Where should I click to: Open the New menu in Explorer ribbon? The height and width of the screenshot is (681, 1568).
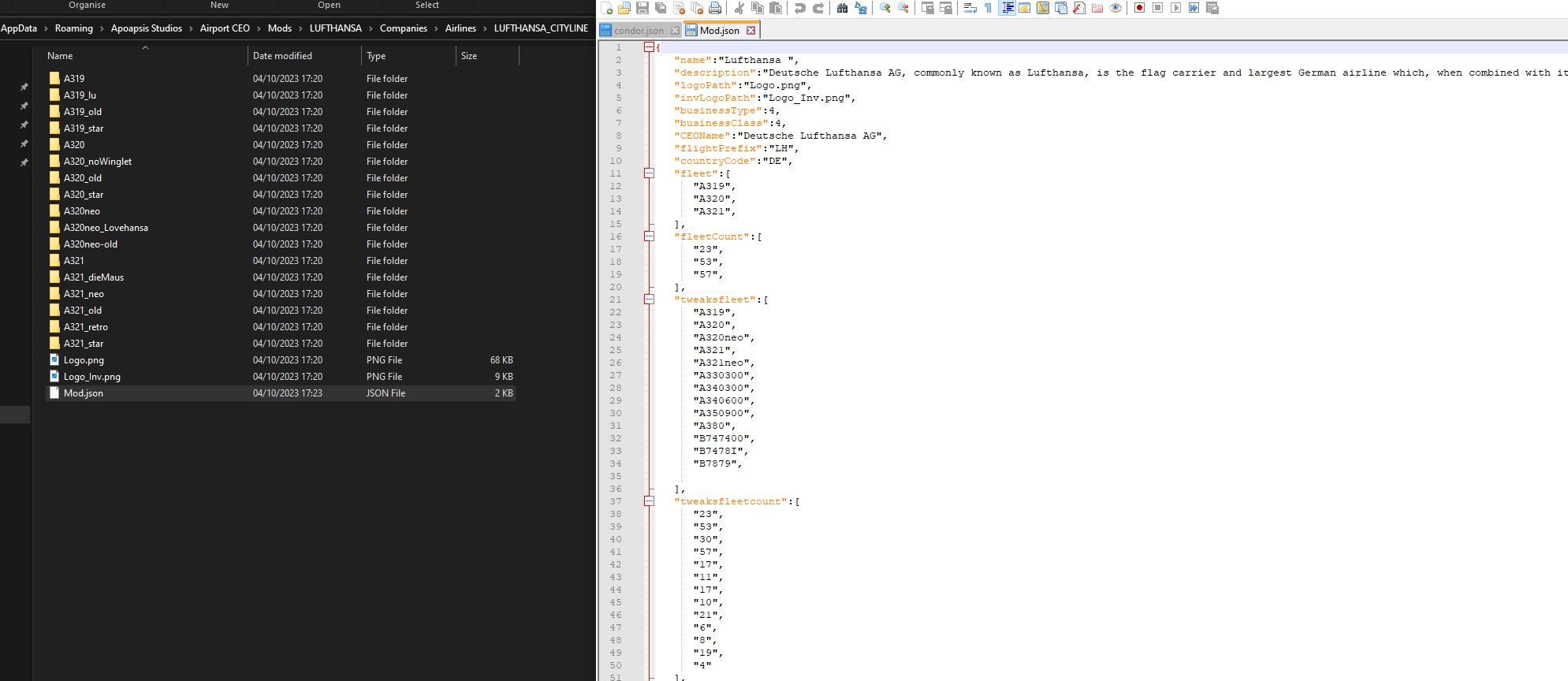coord(219,5)
